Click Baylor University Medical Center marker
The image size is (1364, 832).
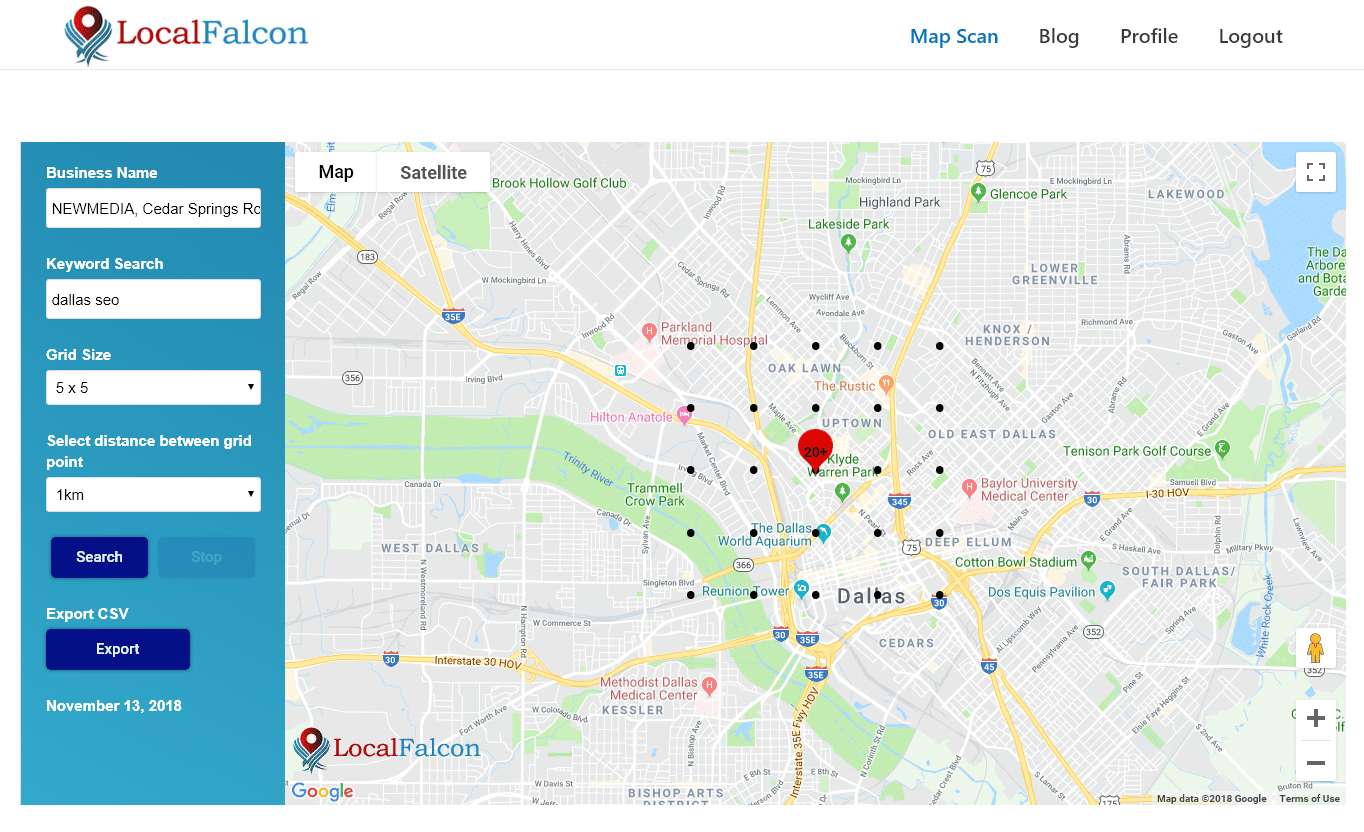pos(968,488)
